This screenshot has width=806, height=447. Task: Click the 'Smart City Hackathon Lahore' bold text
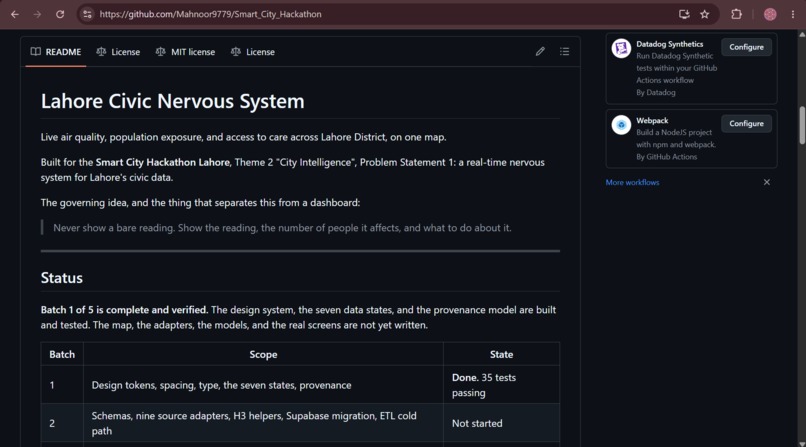point(162,162)
